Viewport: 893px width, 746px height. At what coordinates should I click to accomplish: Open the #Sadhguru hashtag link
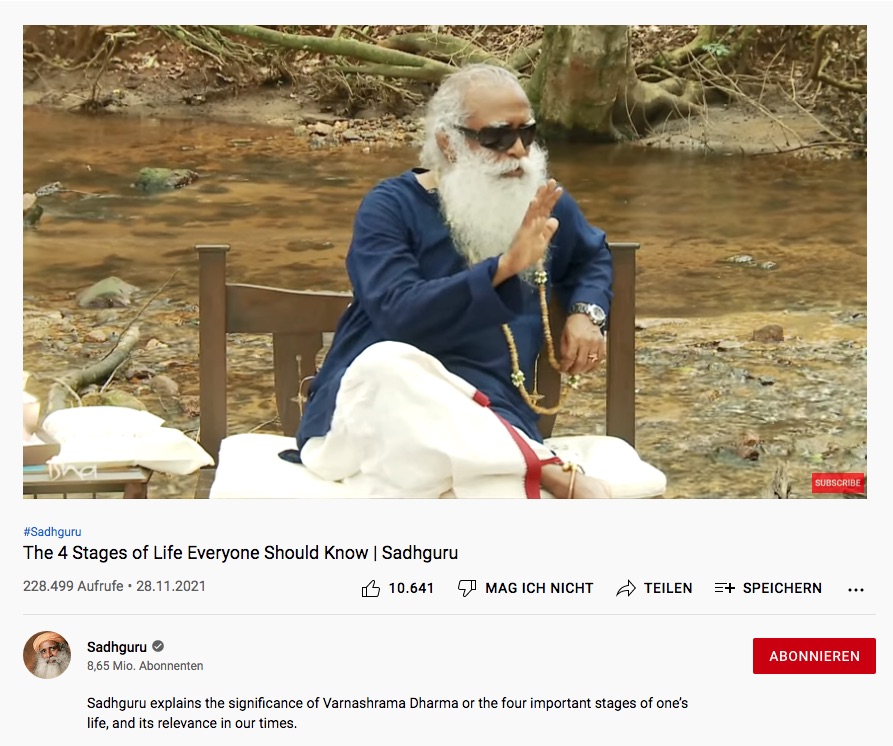[x=52, y=532]
